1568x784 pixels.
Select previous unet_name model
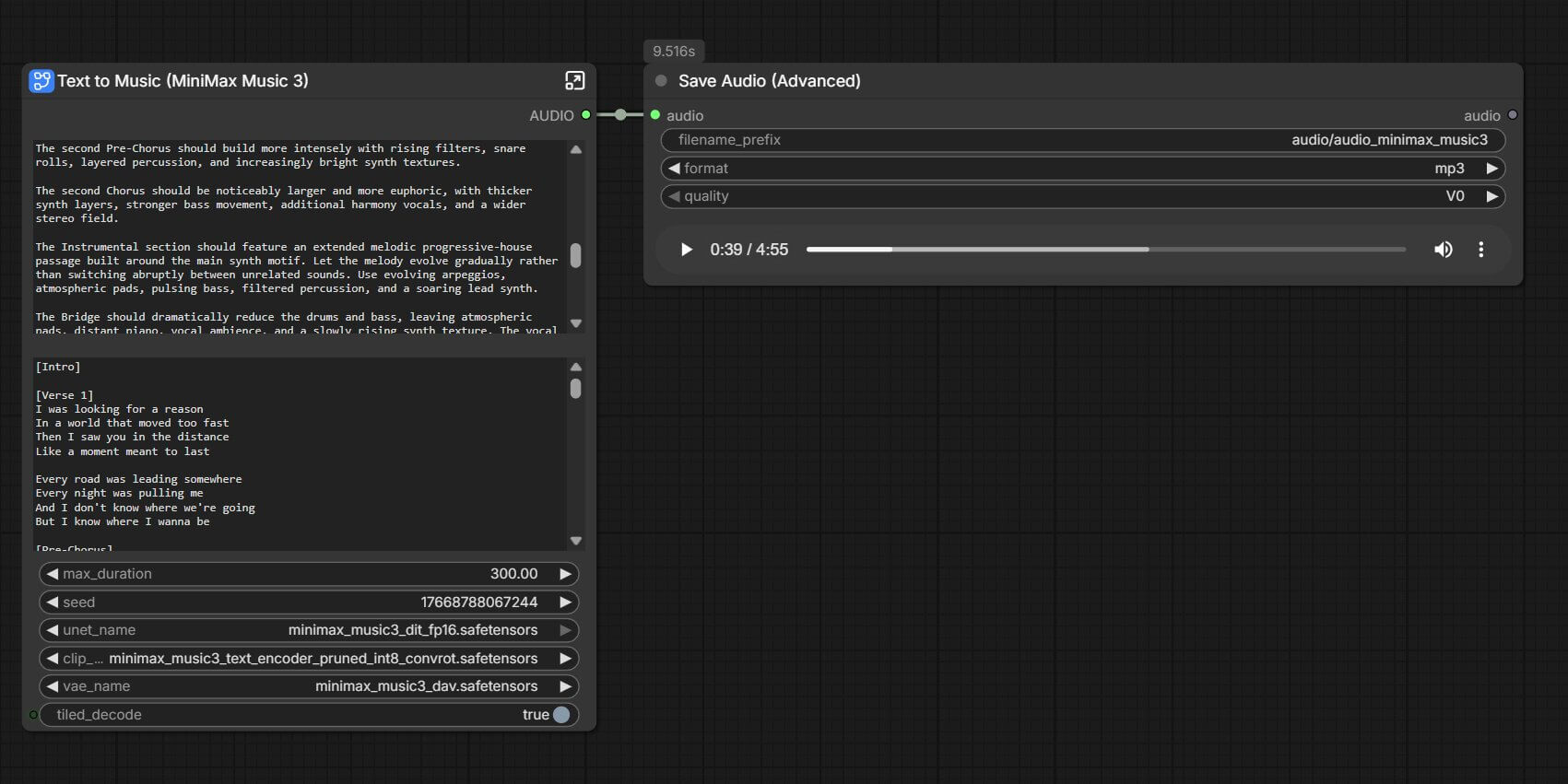tap(53, 630)
